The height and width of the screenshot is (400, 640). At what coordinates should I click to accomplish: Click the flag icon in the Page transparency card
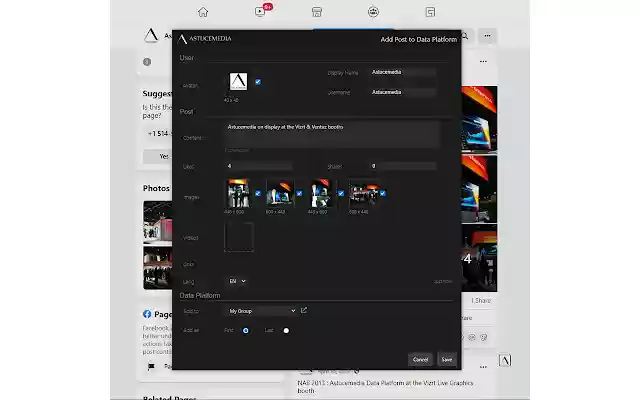(x=151, y=366)
